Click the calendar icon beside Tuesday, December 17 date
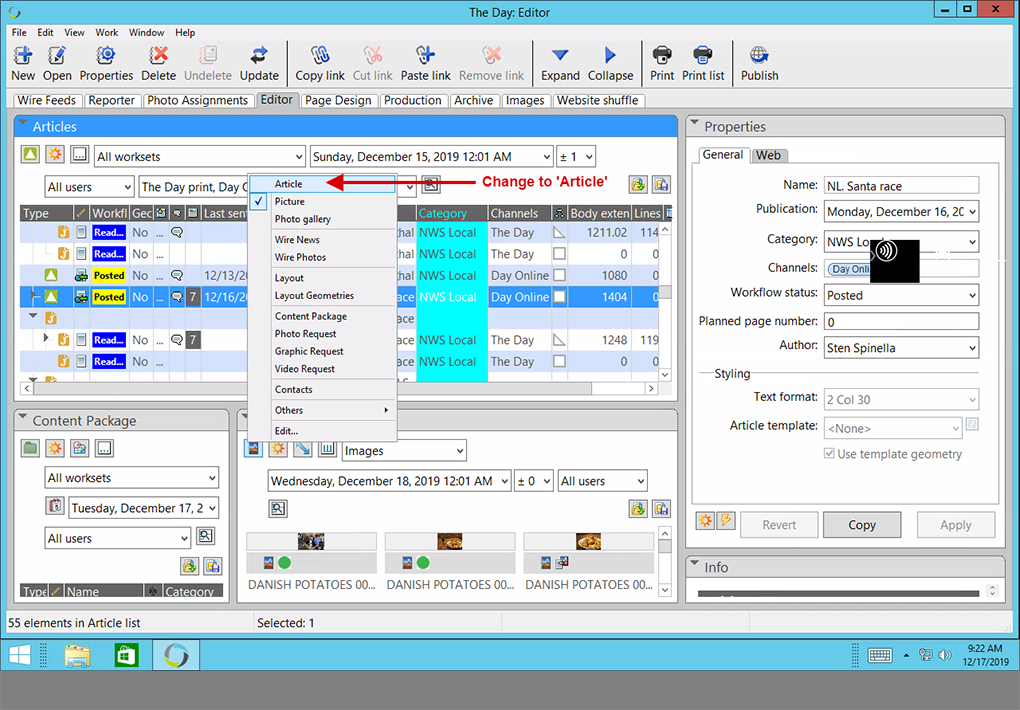Viewport: 1020px width, 710px height. pyautogui.click(x=55, y=506)
